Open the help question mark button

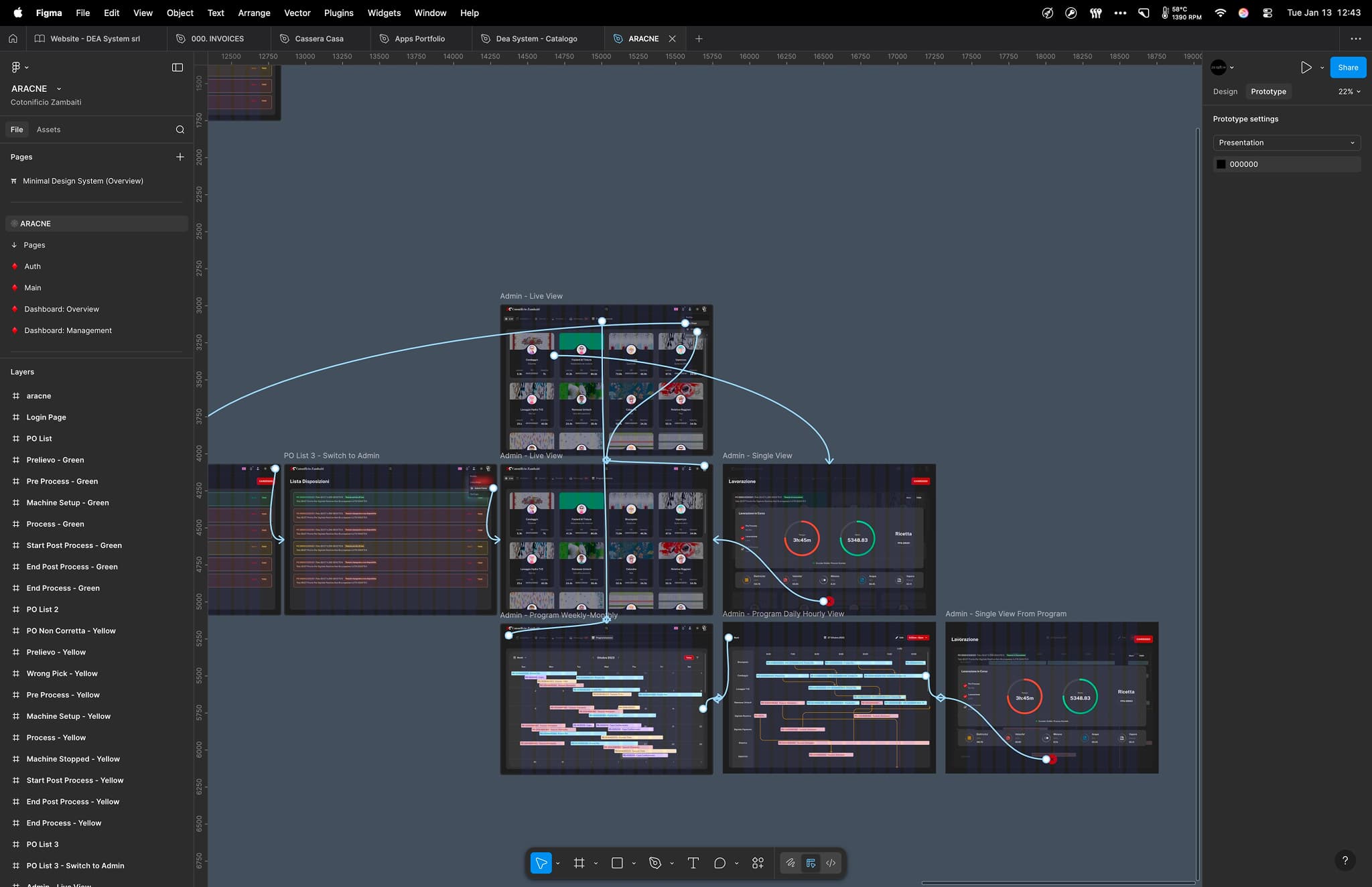(x=1345, y=860)
